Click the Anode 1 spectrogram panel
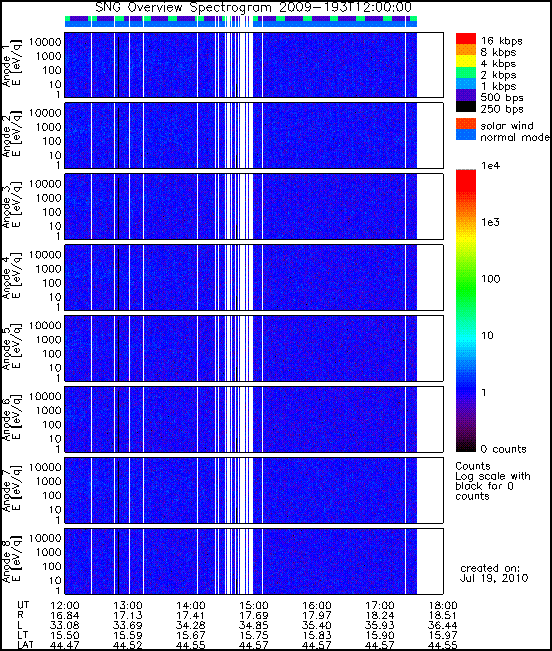552x651 pixels. click(x=254, y=65)
